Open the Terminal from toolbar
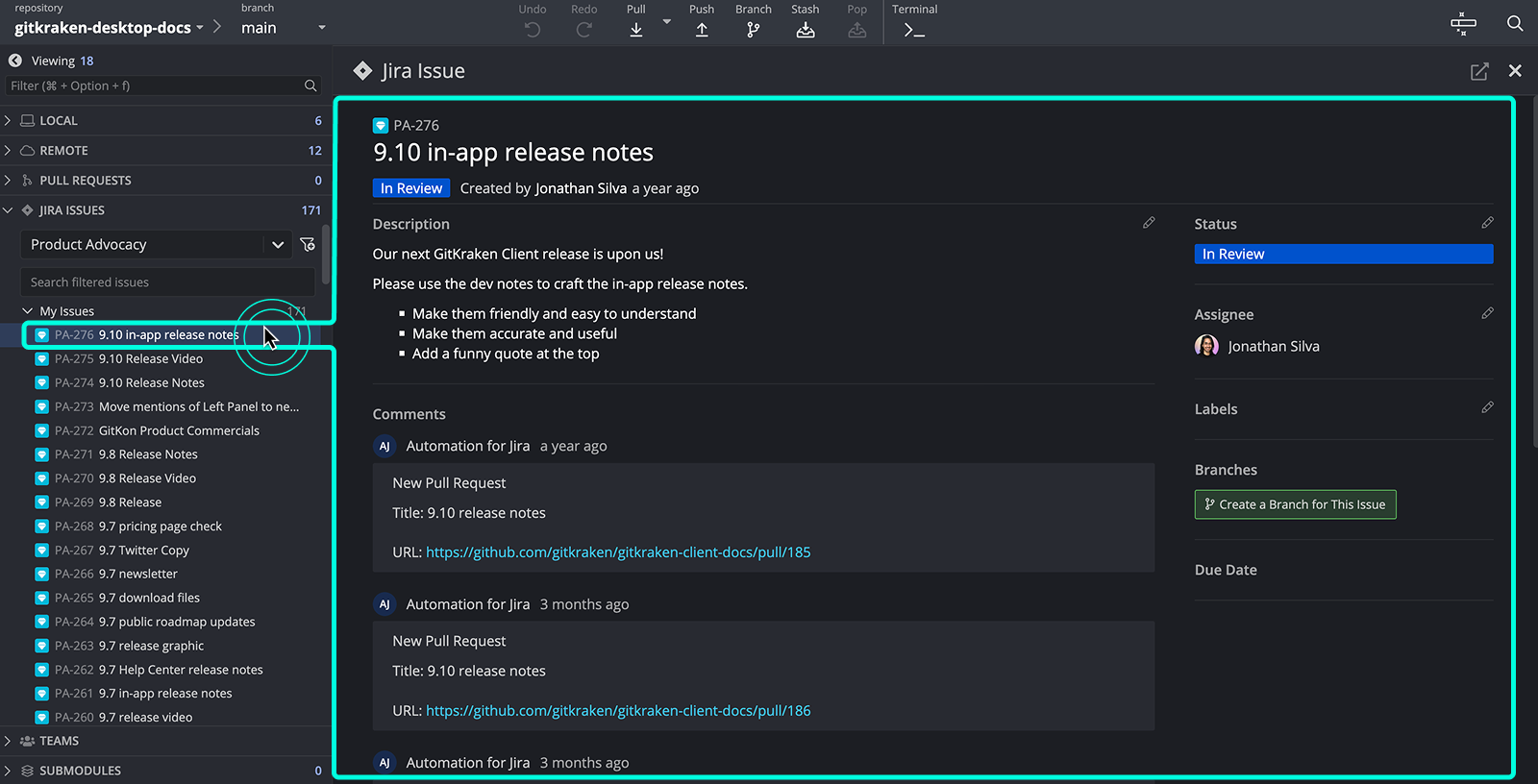1538x784 pixels. point(914,30)
